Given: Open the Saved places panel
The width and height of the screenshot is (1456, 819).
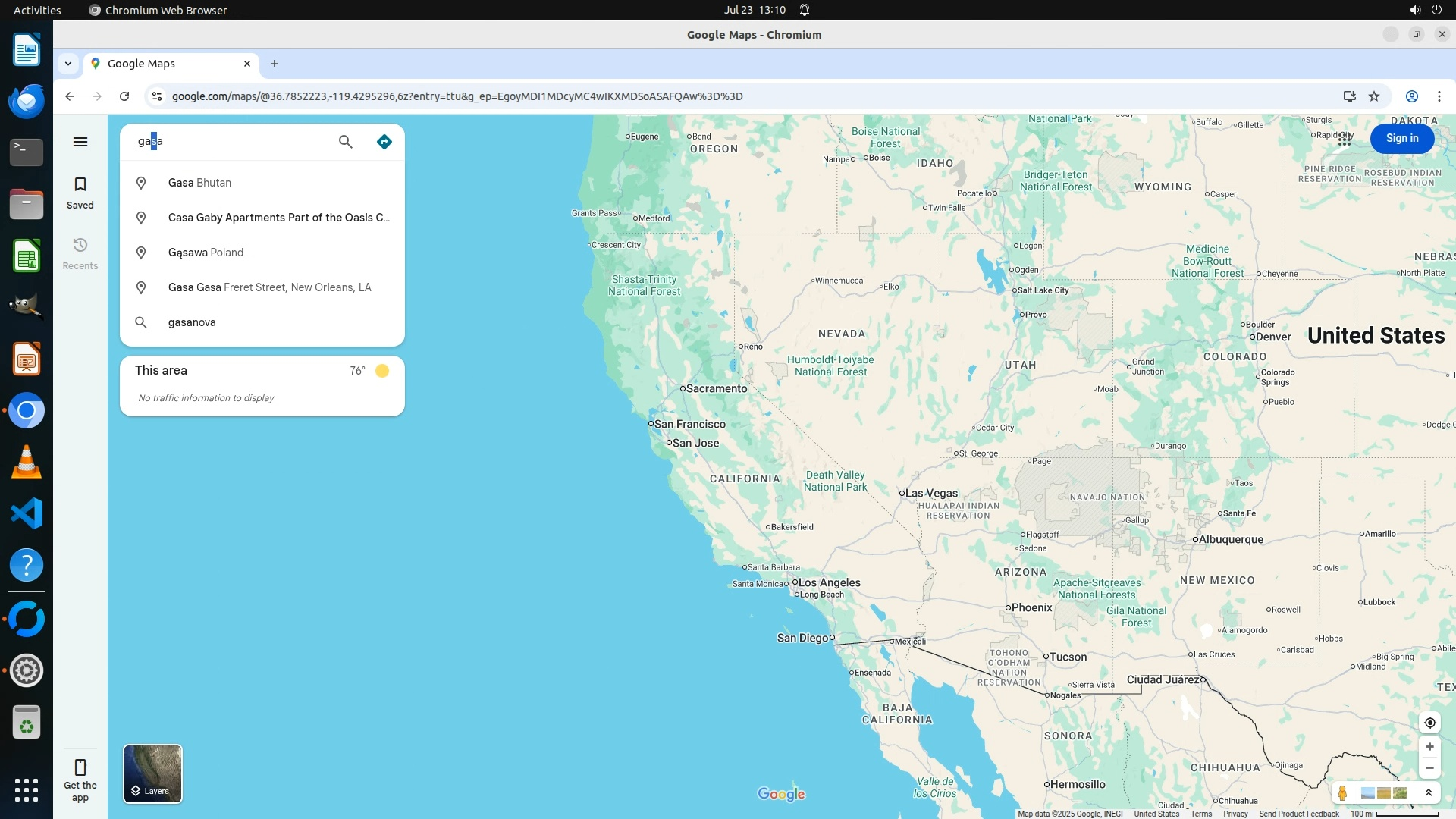Looking at the screenshot, I should pyautogui.click(x=80, y=193).
